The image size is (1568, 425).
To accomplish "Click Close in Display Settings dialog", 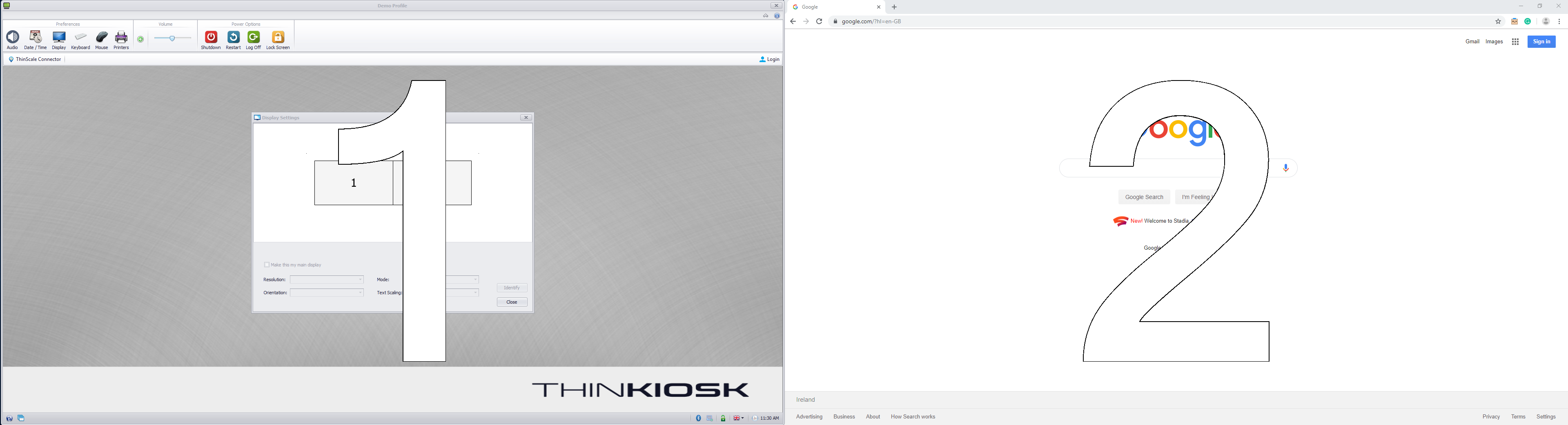I will [512, 302].
